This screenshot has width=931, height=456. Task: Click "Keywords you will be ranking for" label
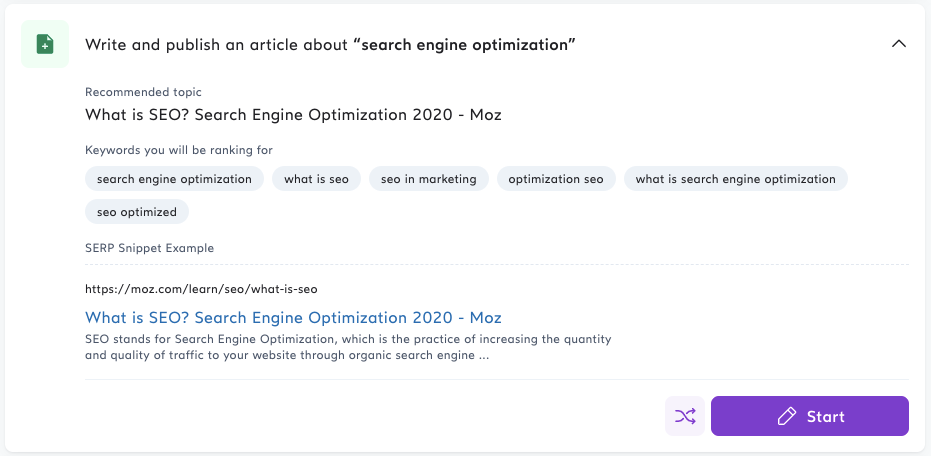coord(179,150)
